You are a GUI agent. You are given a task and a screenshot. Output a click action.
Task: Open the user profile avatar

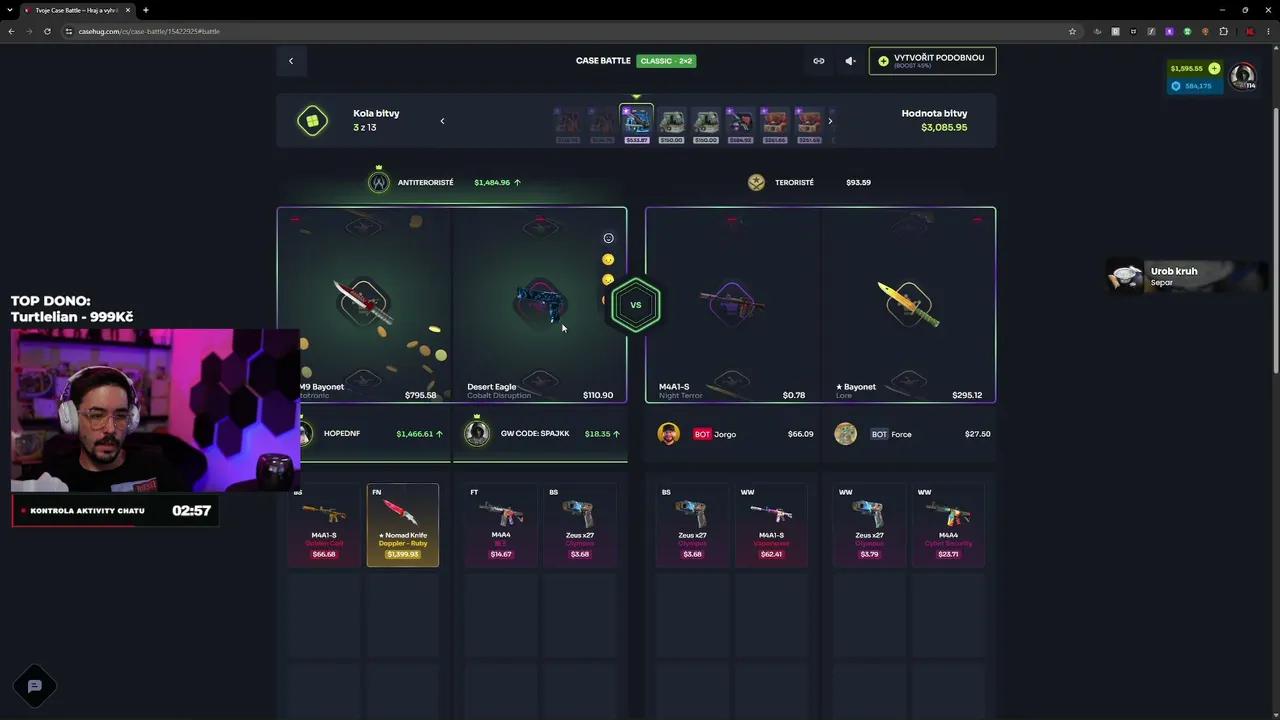[x=1242, y=75]
